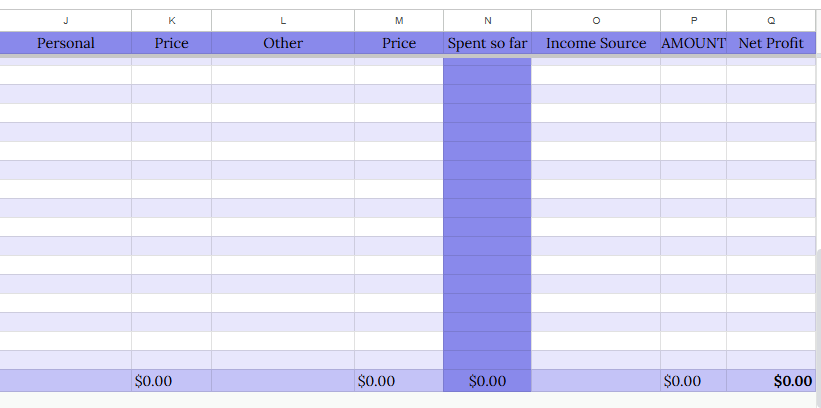
Task: Click column O header letter
Action: (x=596, y=20)
